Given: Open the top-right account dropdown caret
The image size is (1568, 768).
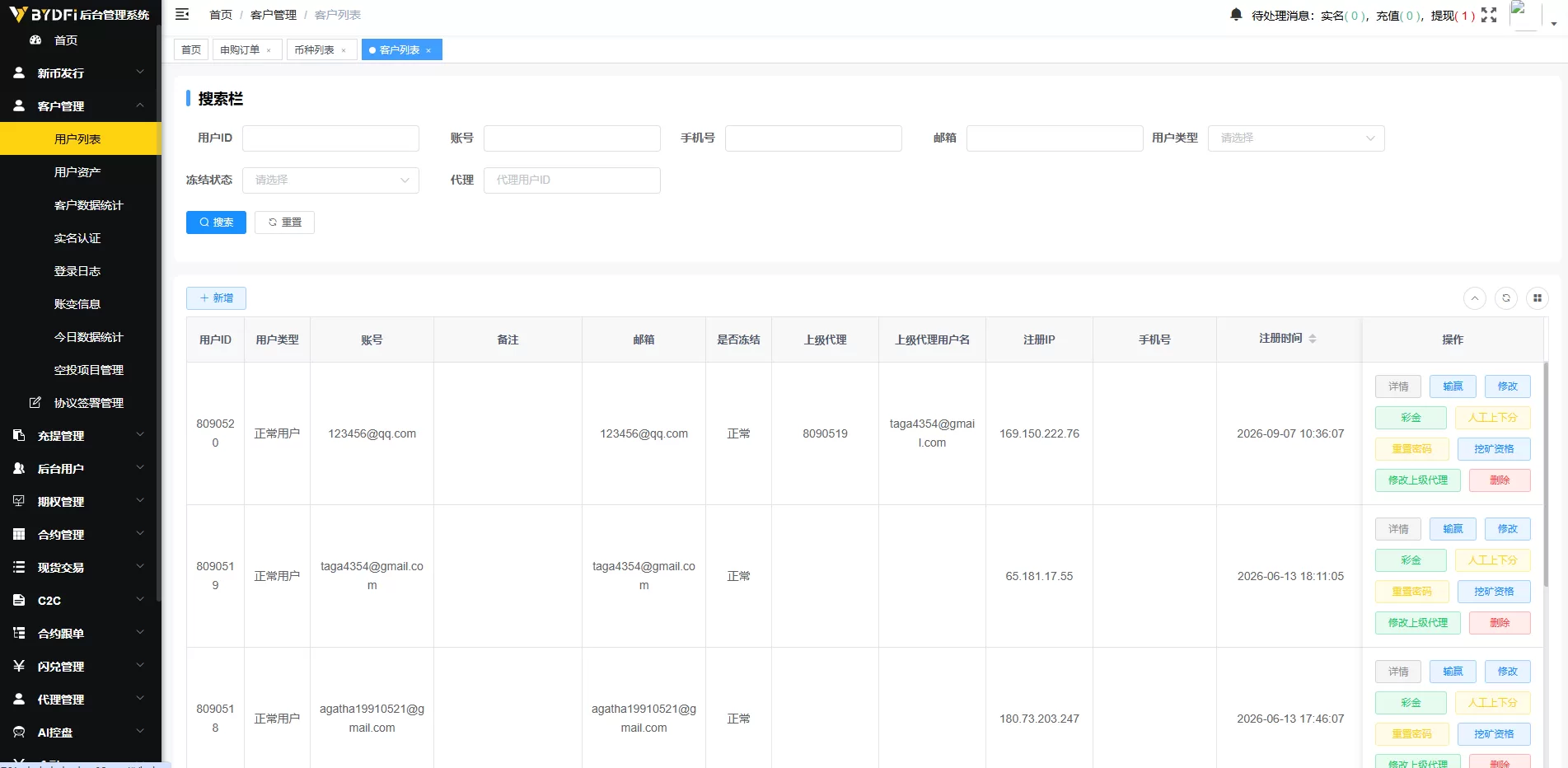Looking at the screenshot, I should [x=1554, y=24].
